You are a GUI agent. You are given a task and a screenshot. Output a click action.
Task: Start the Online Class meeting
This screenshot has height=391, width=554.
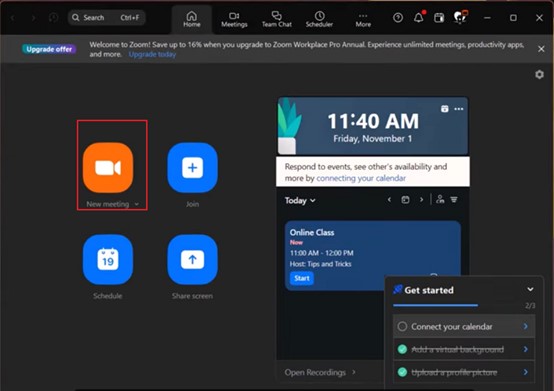coord(302,278)
